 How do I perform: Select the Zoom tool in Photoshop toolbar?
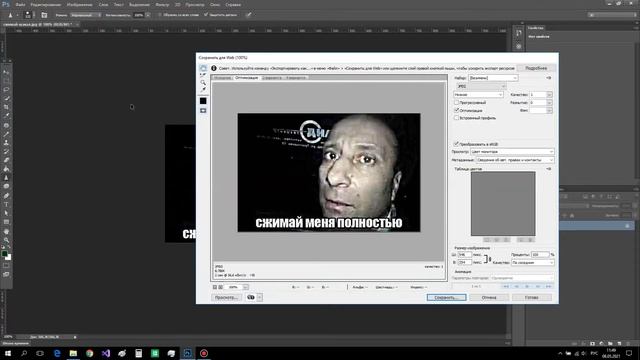pyautogui.click(x=6, y=240)
